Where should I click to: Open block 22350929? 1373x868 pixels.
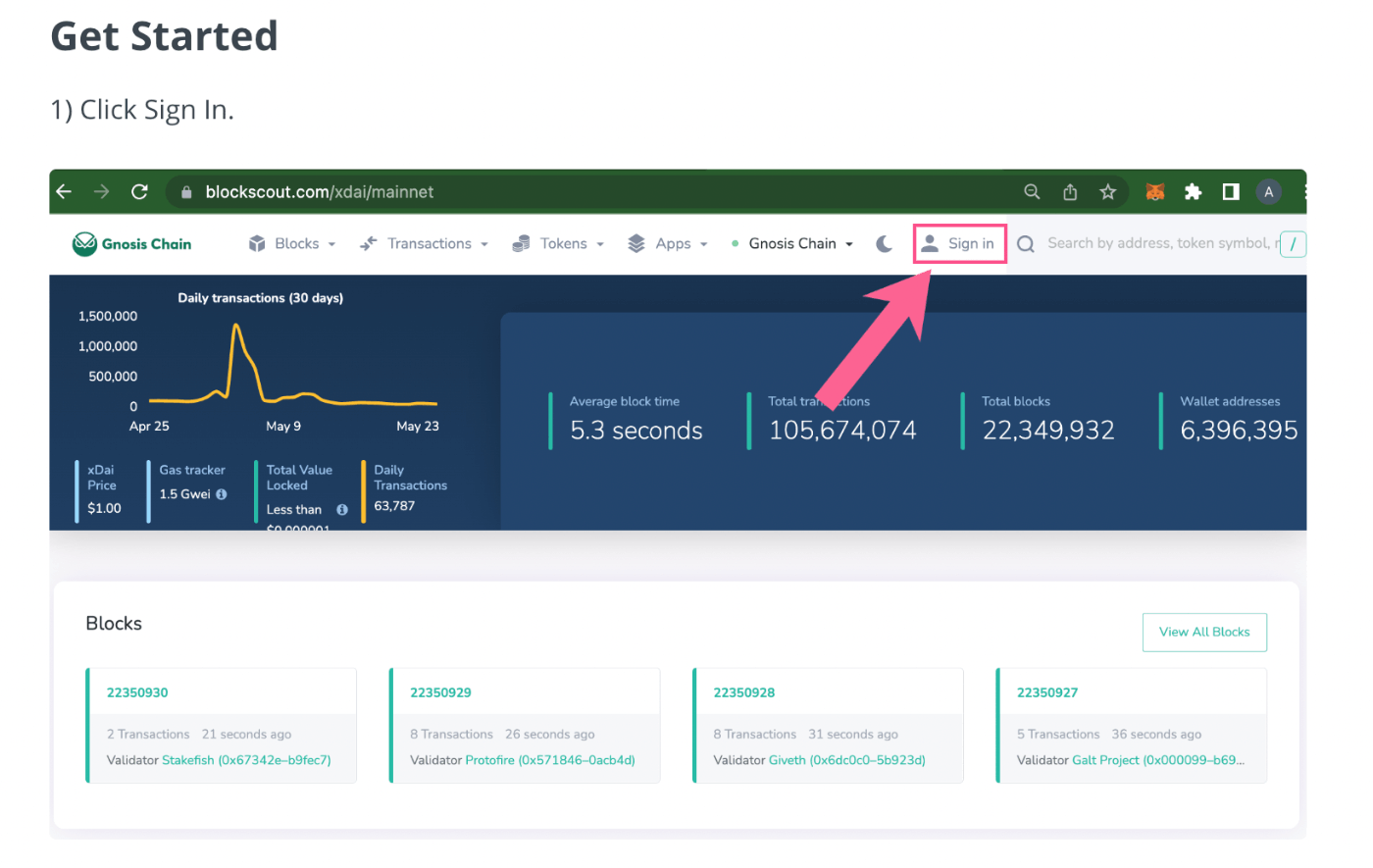pyautogui.click(x=440, y=693)
